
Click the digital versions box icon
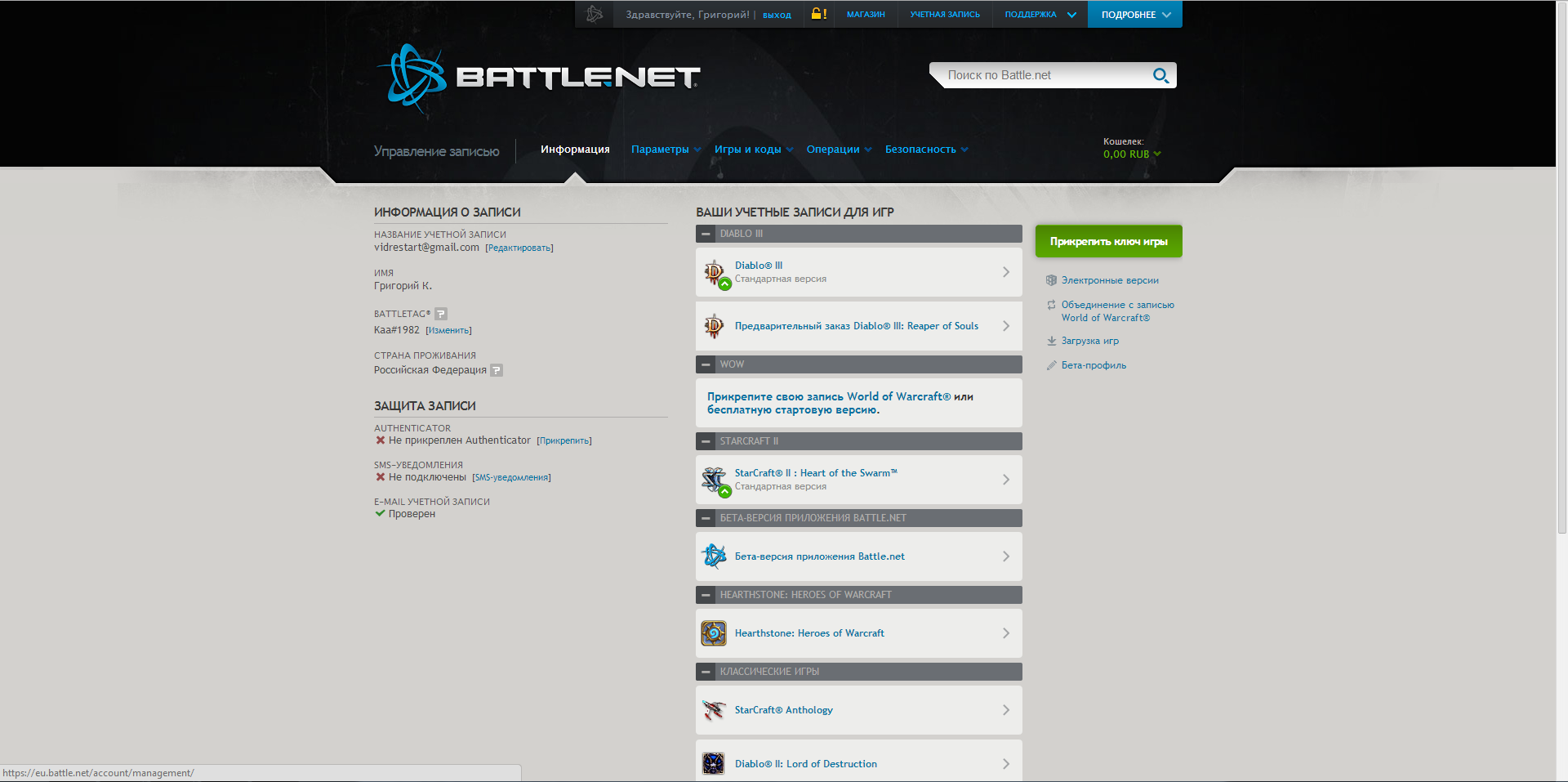(1051, 280)
